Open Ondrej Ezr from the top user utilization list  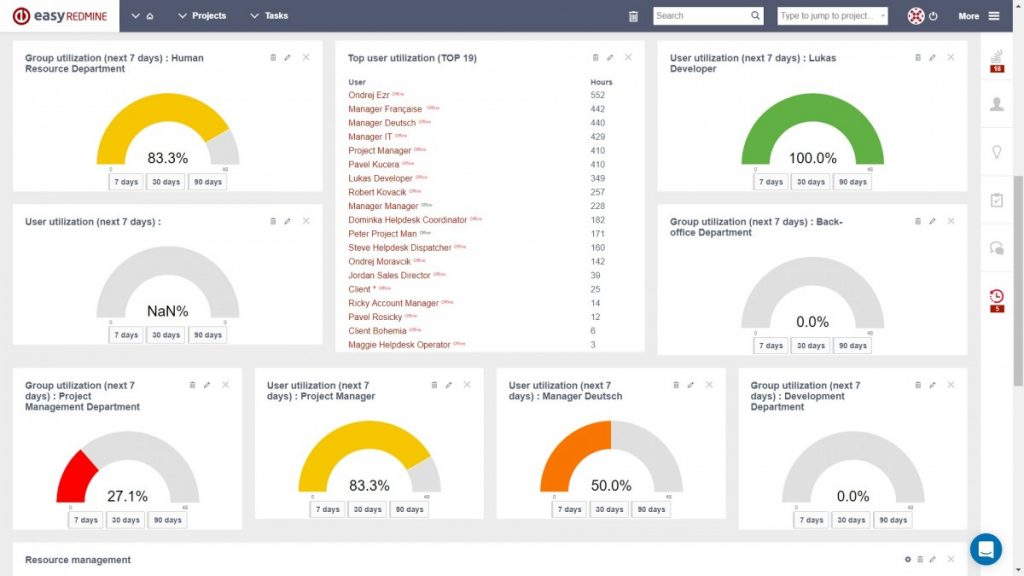(371, 94)
